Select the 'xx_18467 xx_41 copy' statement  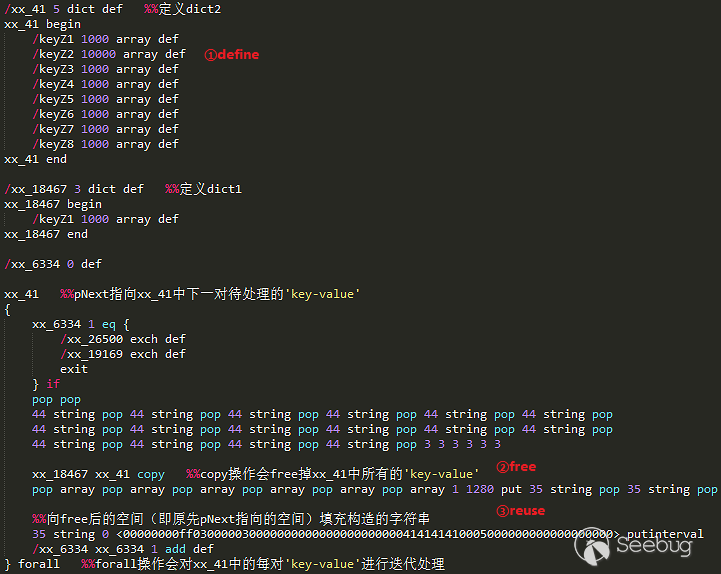(x=98, y=474)
